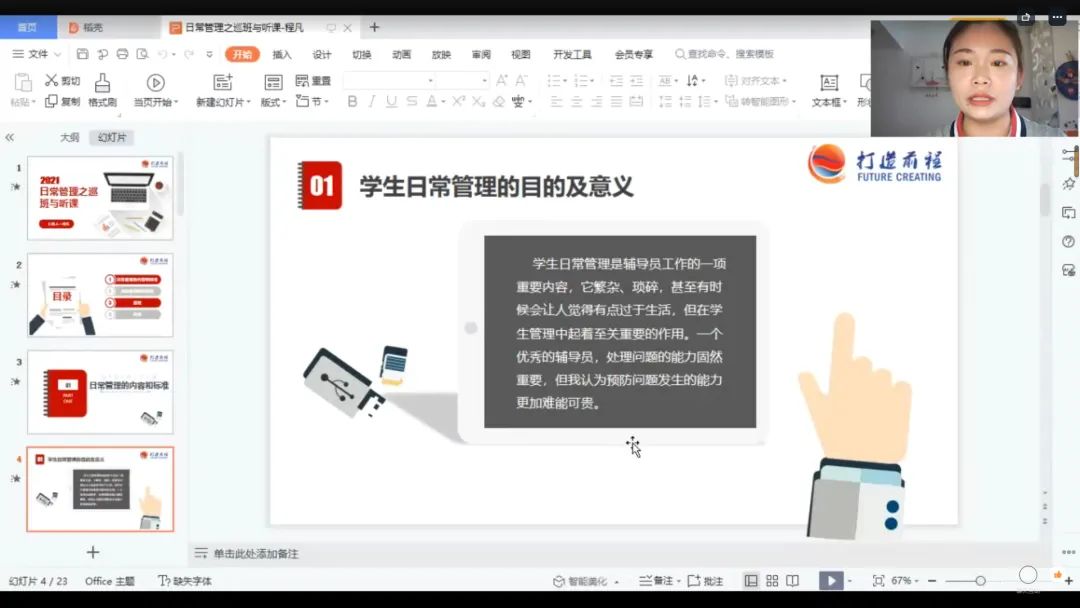Switch to the Outline (大纲) pane tab
The width and height of the screenshot is (1080, 608).
point(70,138)
